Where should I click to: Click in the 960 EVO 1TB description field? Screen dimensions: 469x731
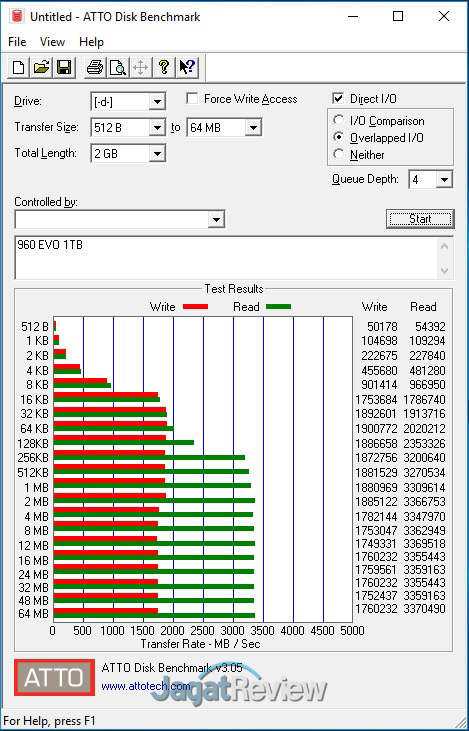click(227, 258)
